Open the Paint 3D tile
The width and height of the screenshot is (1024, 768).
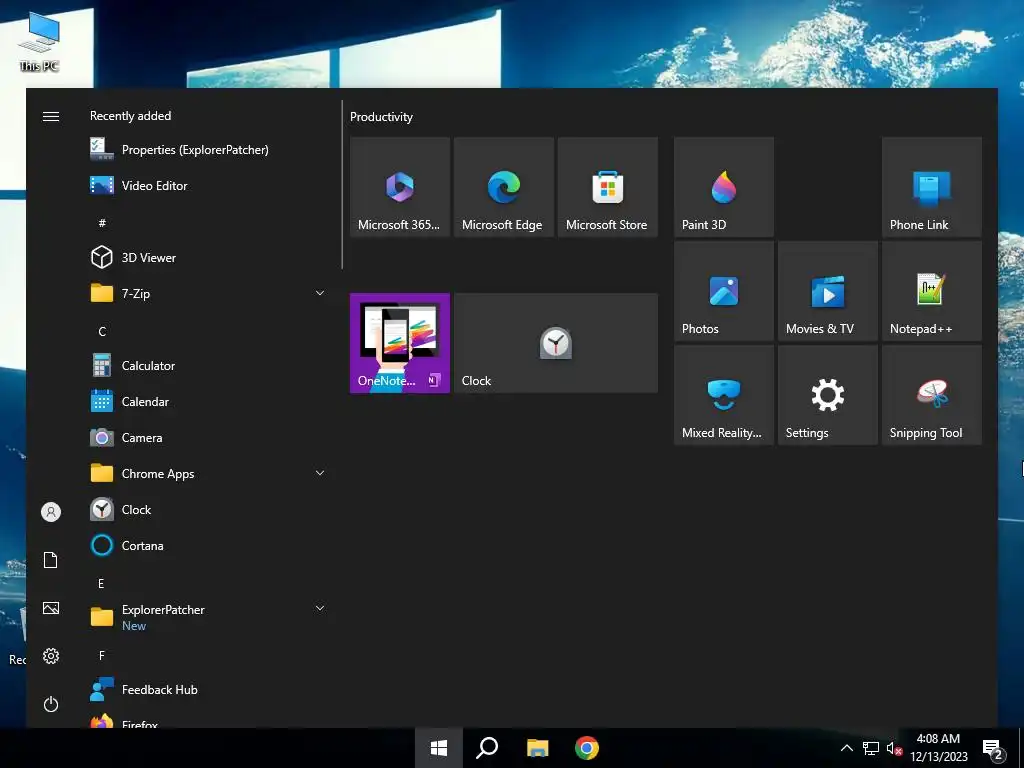724,187
